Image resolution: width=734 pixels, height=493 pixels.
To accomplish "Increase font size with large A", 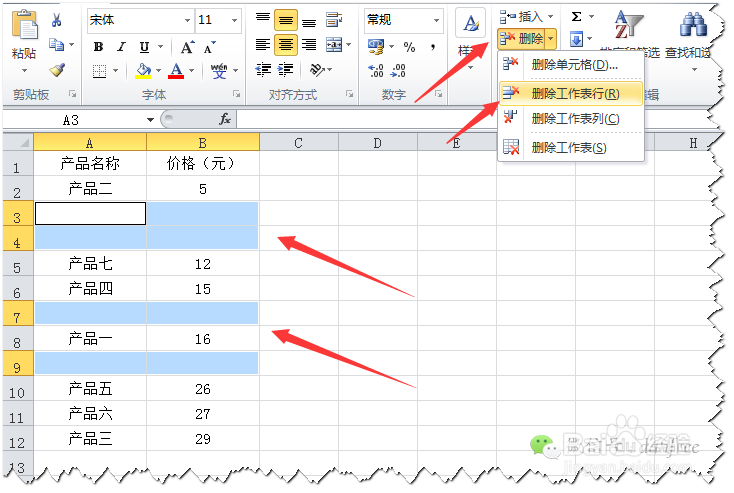I will (x=187, y=47).
